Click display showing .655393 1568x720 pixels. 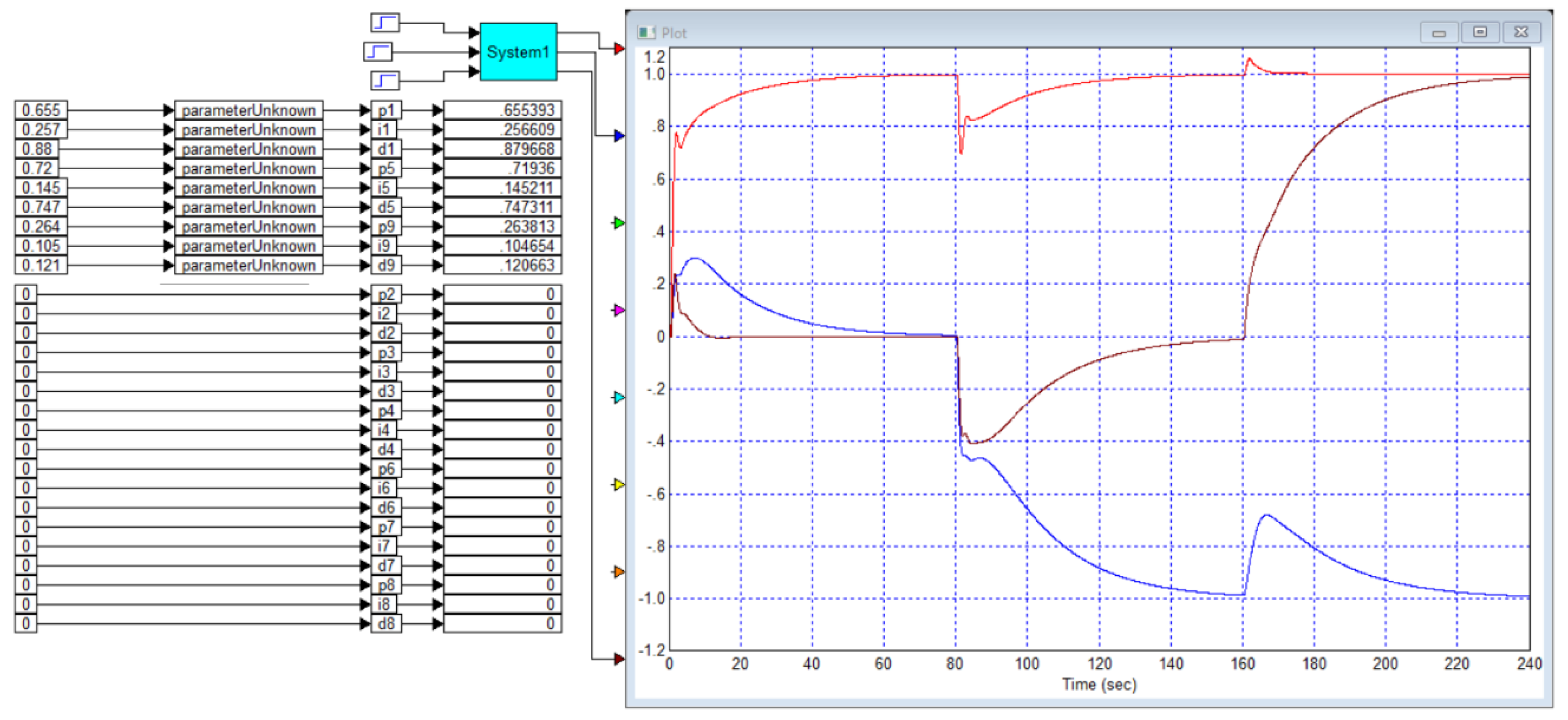pos(502,110)
